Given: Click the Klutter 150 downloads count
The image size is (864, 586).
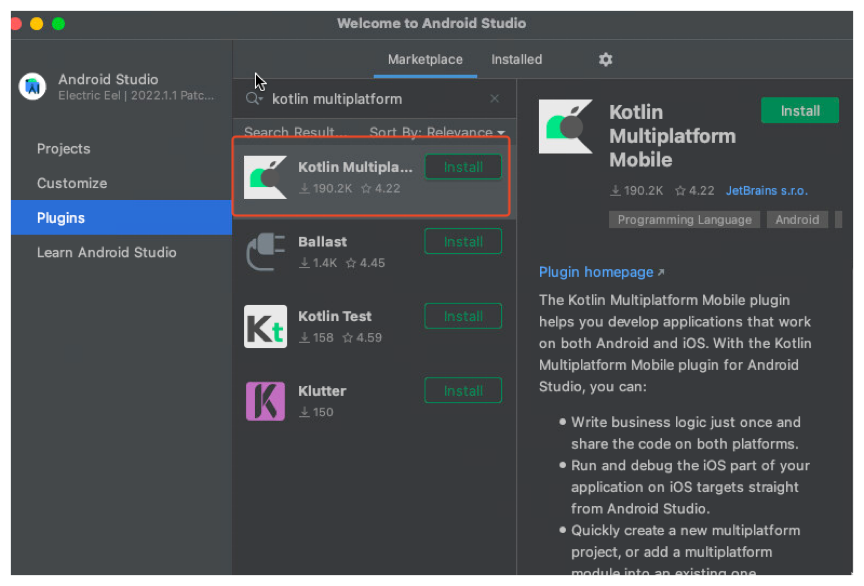Looking at the screenshot, I should (x=316, y=412).
